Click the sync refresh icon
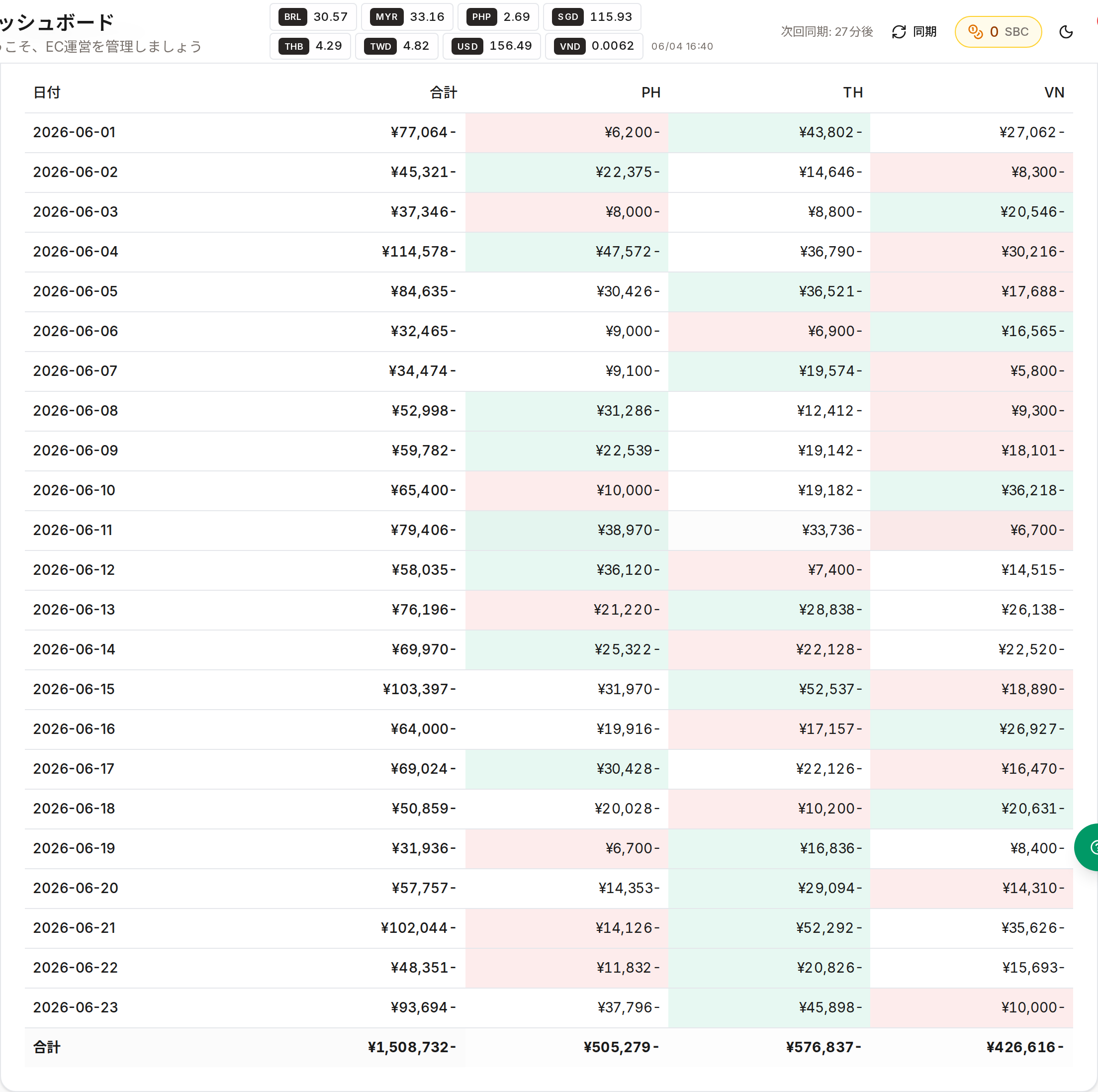This screenshot has height=1092, width=1098. [x=899, y=32]
